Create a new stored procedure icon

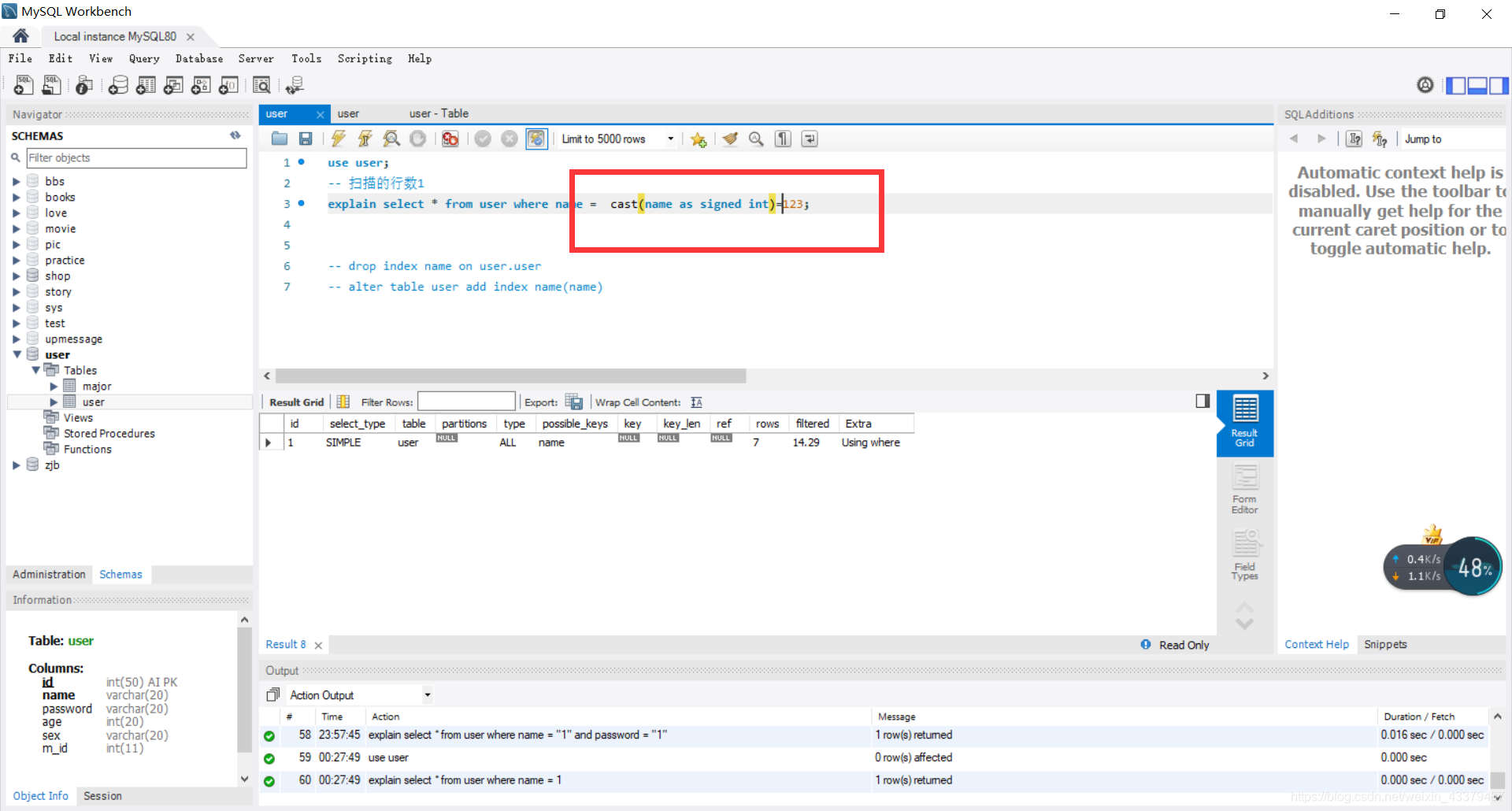[x=201, y=85]
